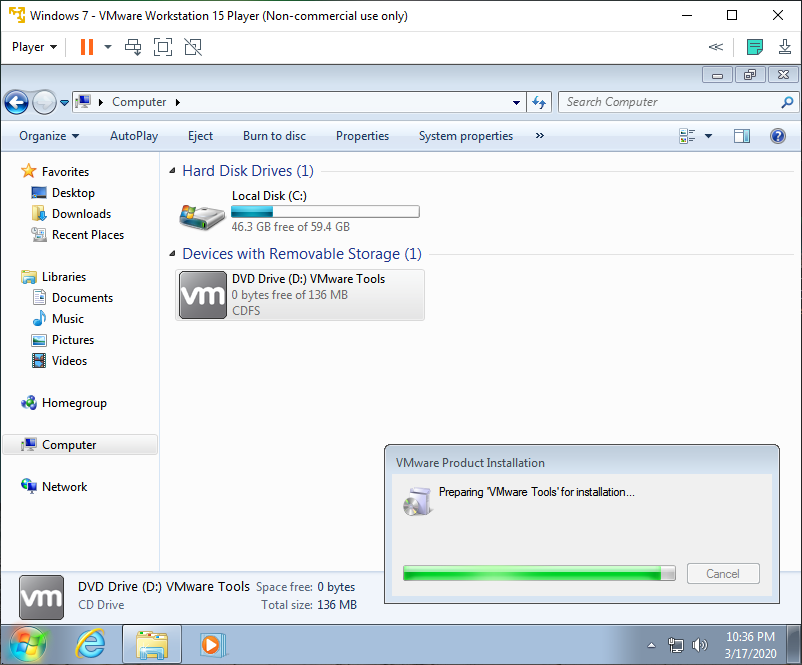Open the address bar history dropdown

pos(517,103)
